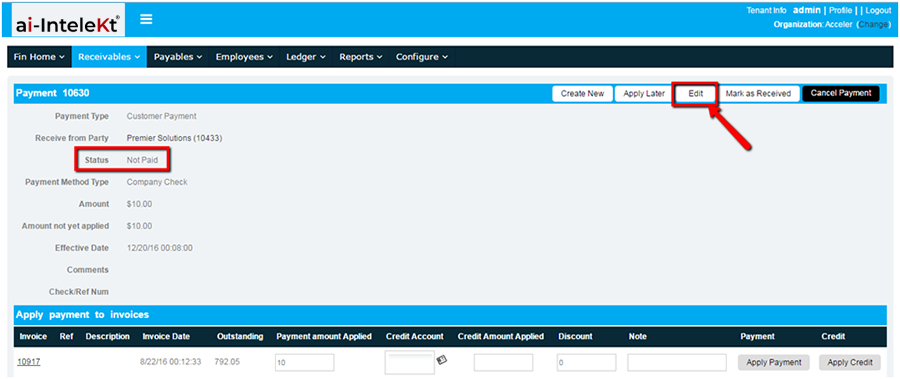
Task: Select the admin username text
Action: (807, 10)
